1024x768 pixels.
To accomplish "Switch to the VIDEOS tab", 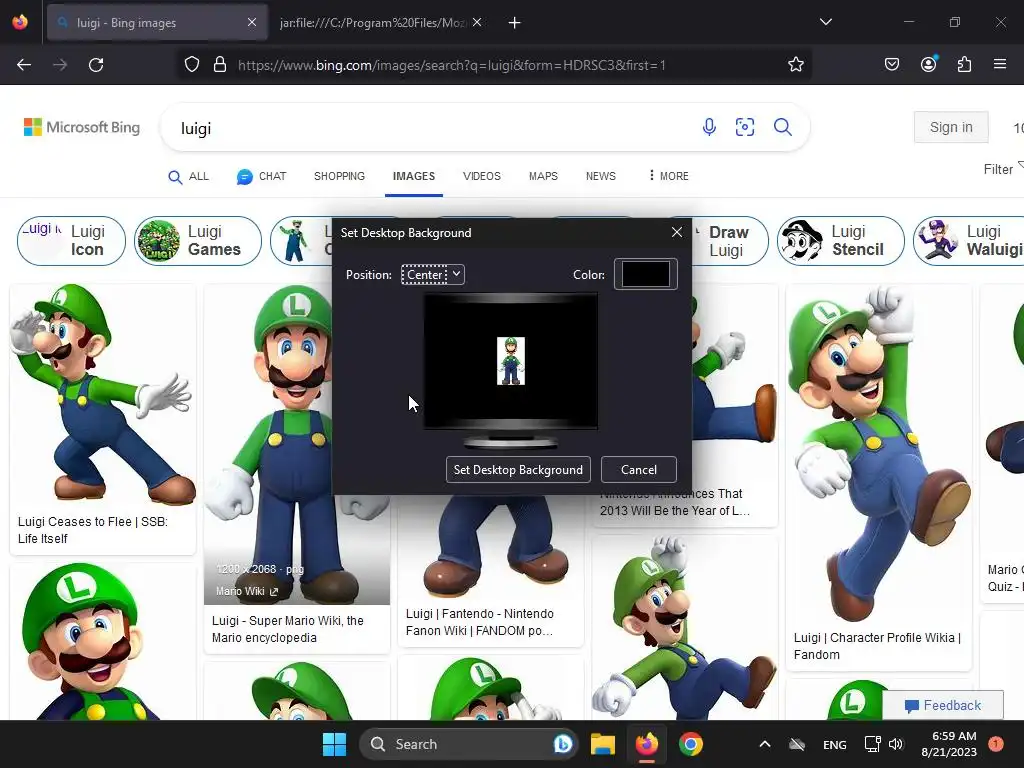I will [482, 176].
